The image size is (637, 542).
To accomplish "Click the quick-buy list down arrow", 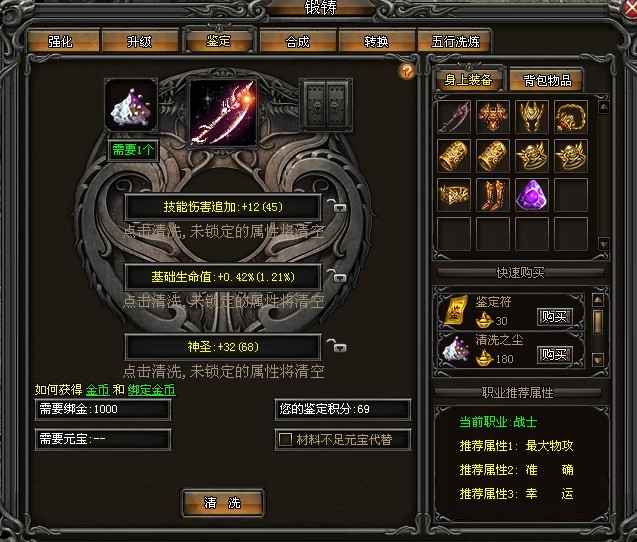I will coord(598,360).
